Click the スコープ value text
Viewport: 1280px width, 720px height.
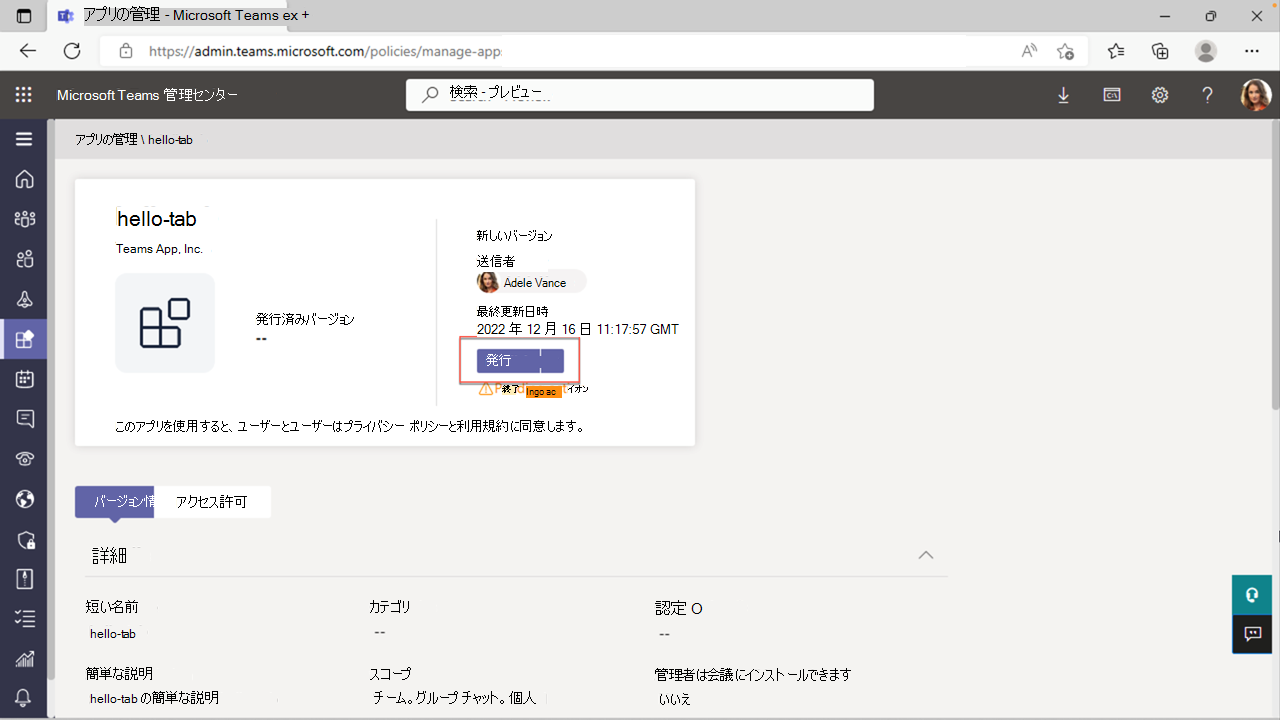pyautogui.click(x=455, y=698)
